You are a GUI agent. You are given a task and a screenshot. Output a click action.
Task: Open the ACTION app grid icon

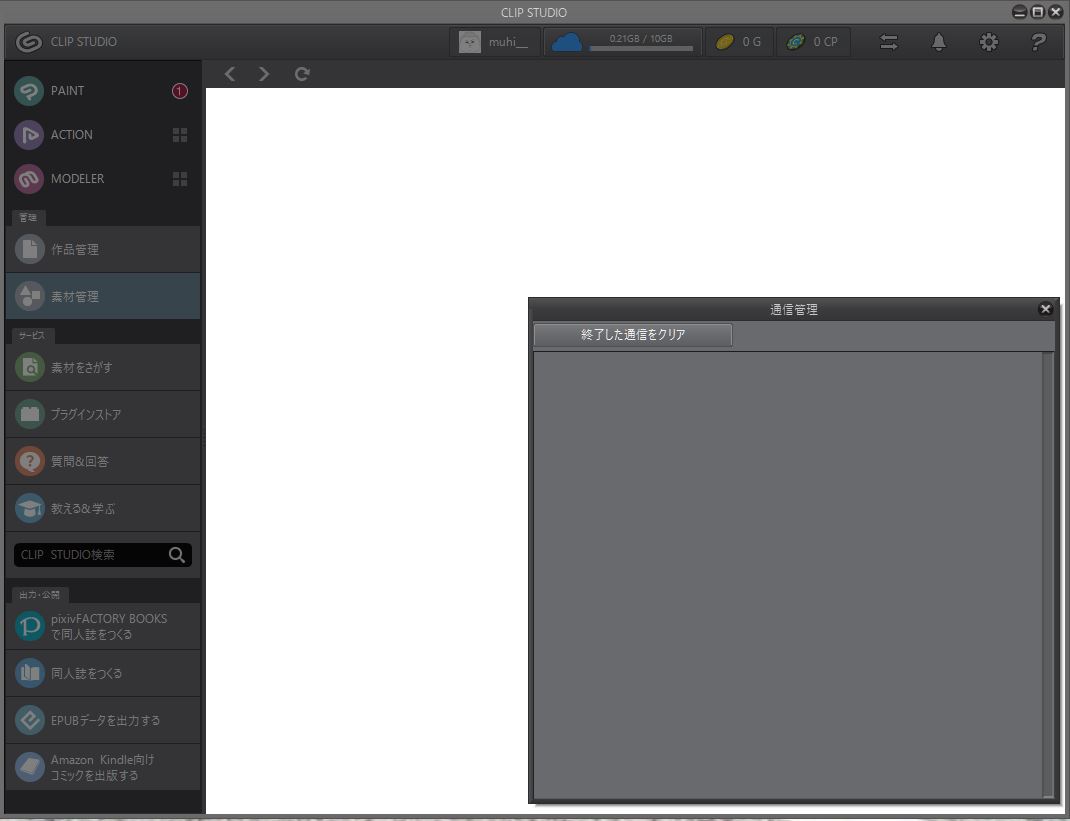click(180, 135)
